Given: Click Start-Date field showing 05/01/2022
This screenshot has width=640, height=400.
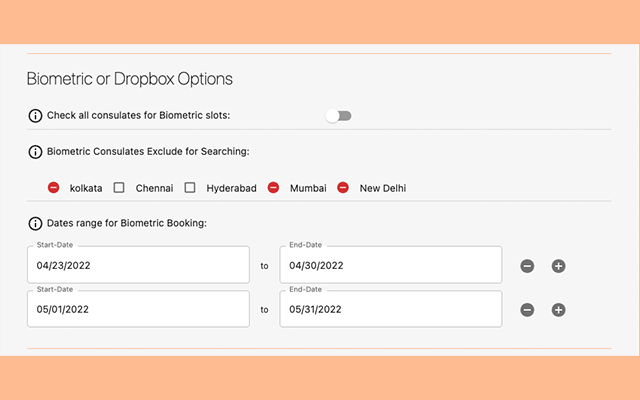Looking at the screenshot, I should click(138, 310).
